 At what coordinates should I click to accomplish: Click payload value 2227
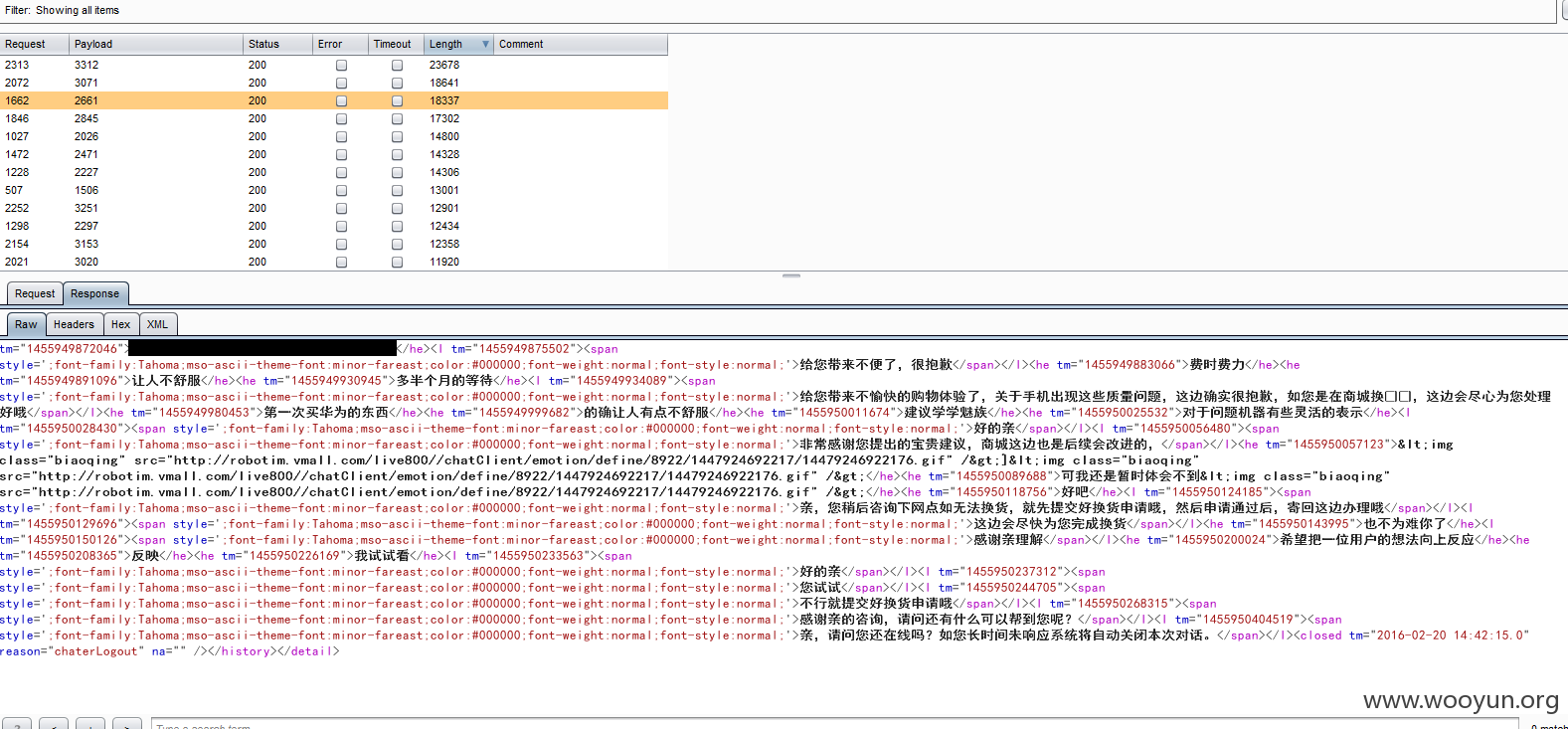[x=87, y=172]
